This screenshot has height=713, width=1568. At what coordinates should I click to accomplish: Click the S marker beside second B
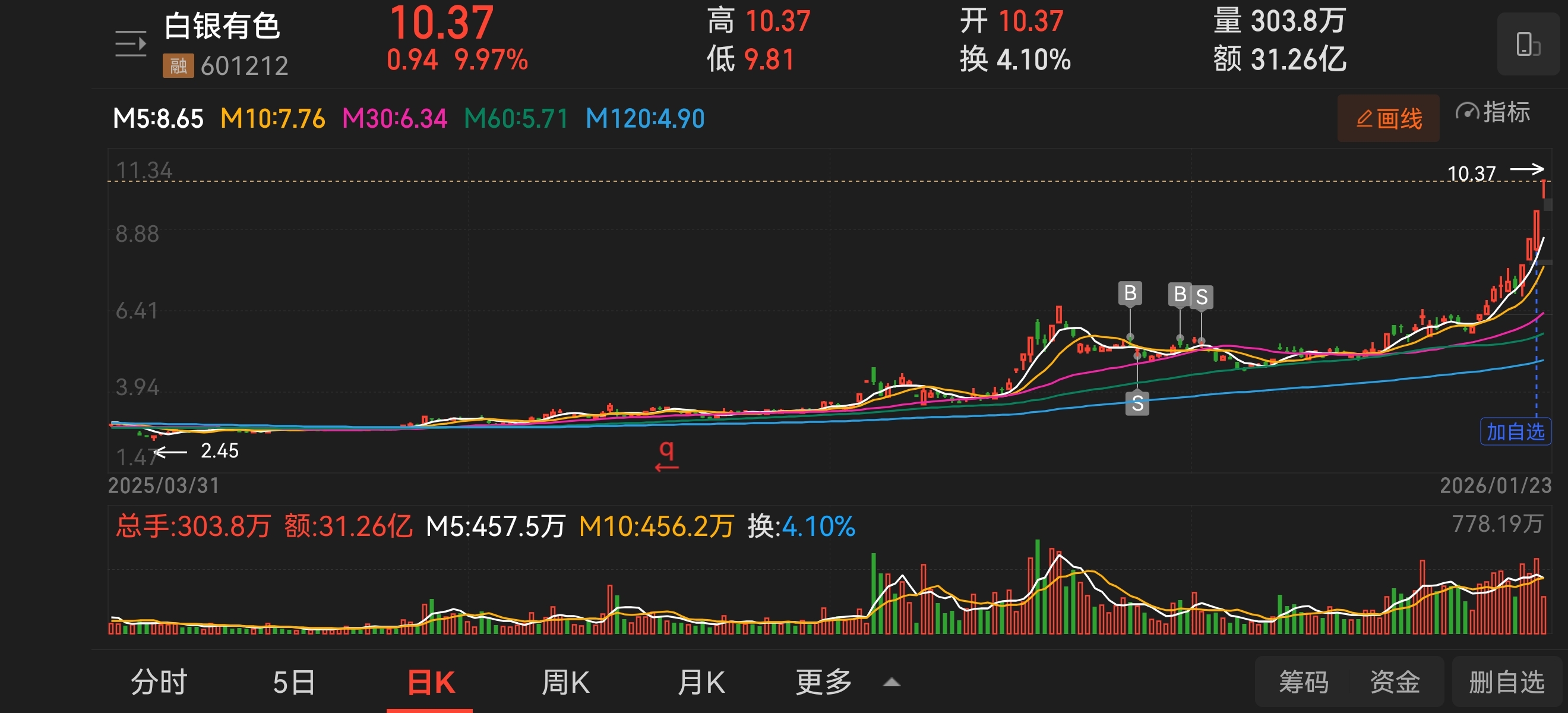[1202, 297]
